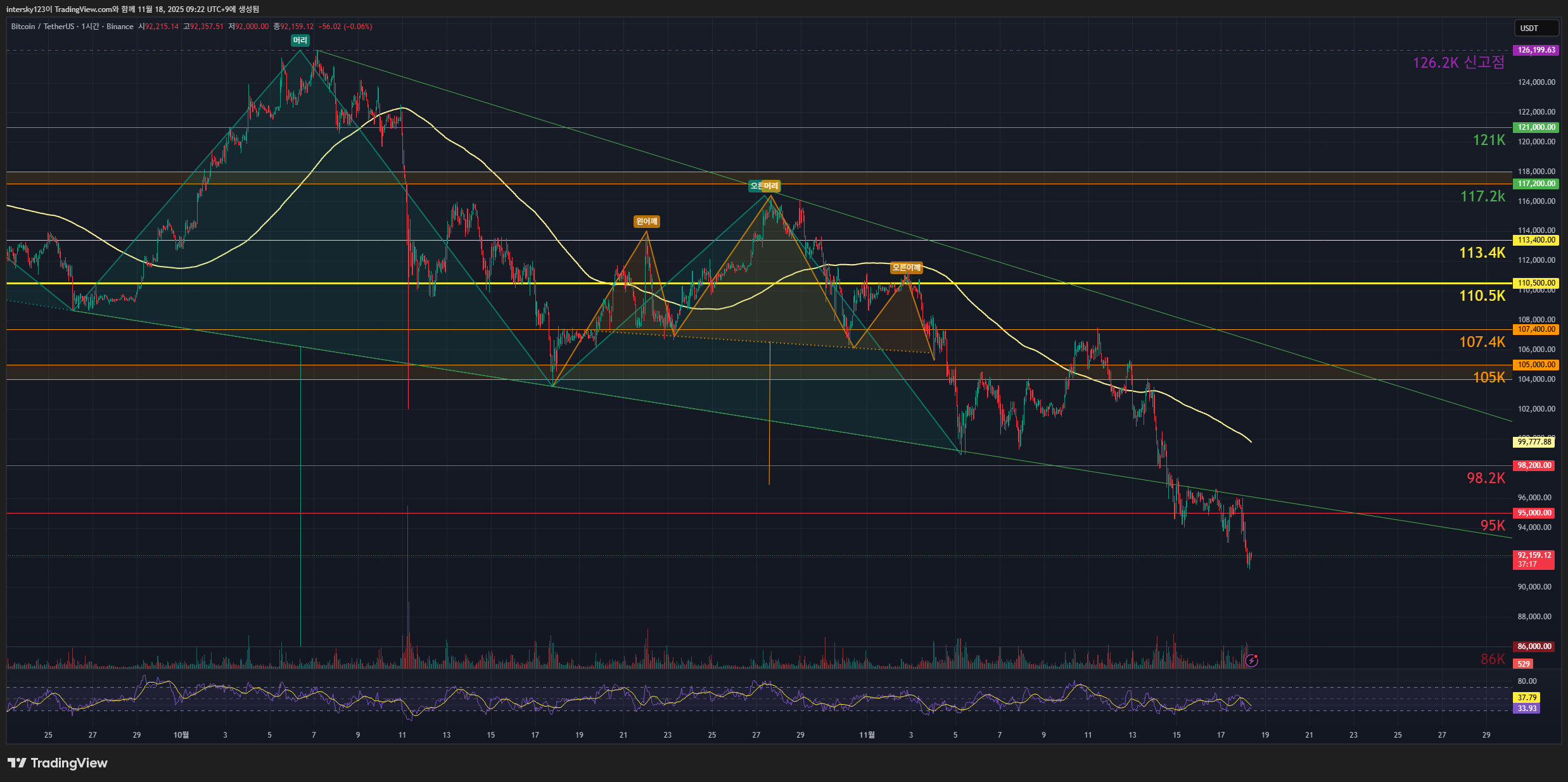
Task: Click the current price 92,159.12 countdown label
Action: click(x=1534, y=559)
